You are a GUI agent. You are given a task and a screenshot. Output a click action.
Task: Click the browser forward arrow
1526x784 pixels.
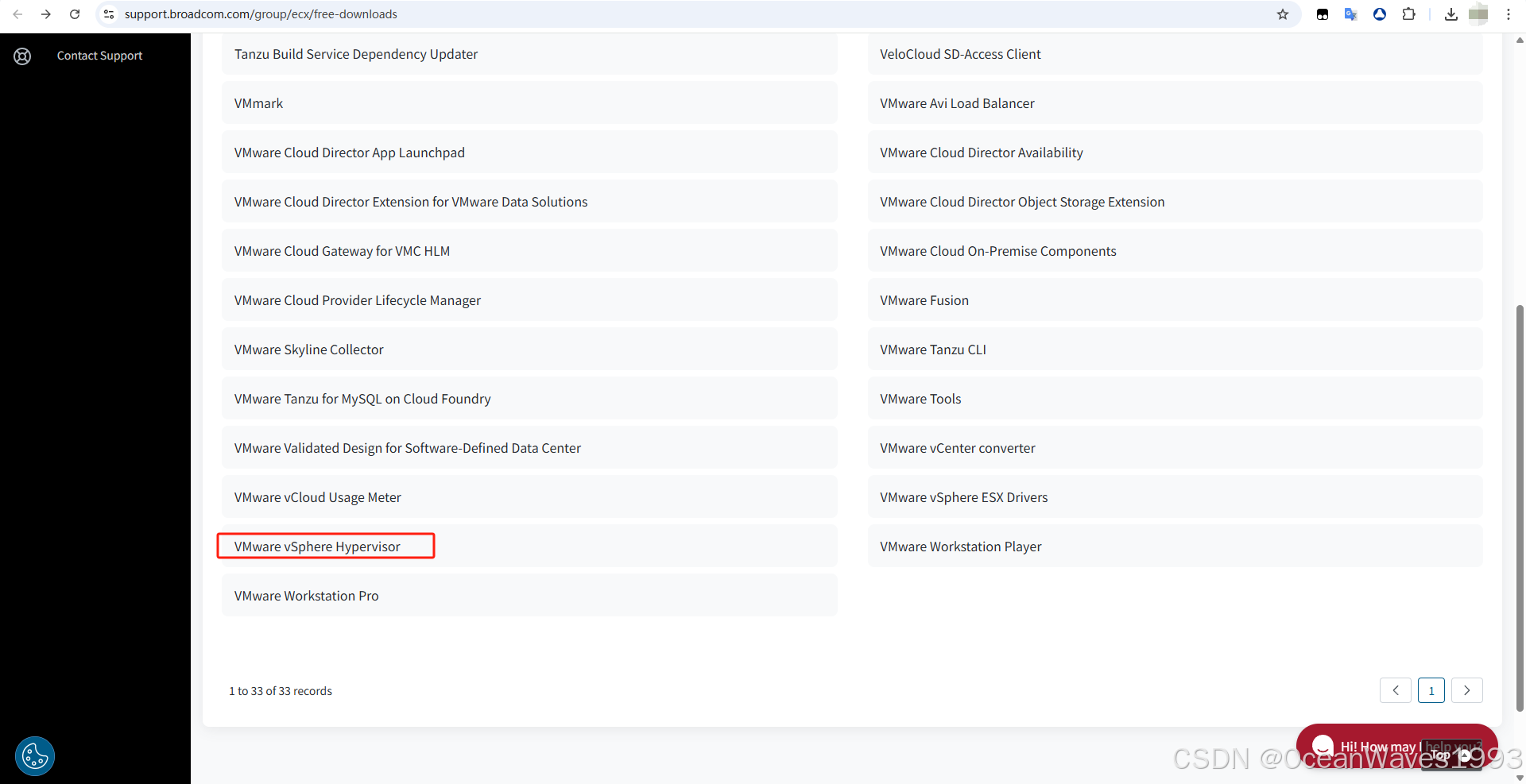click(x=46, y=14)
